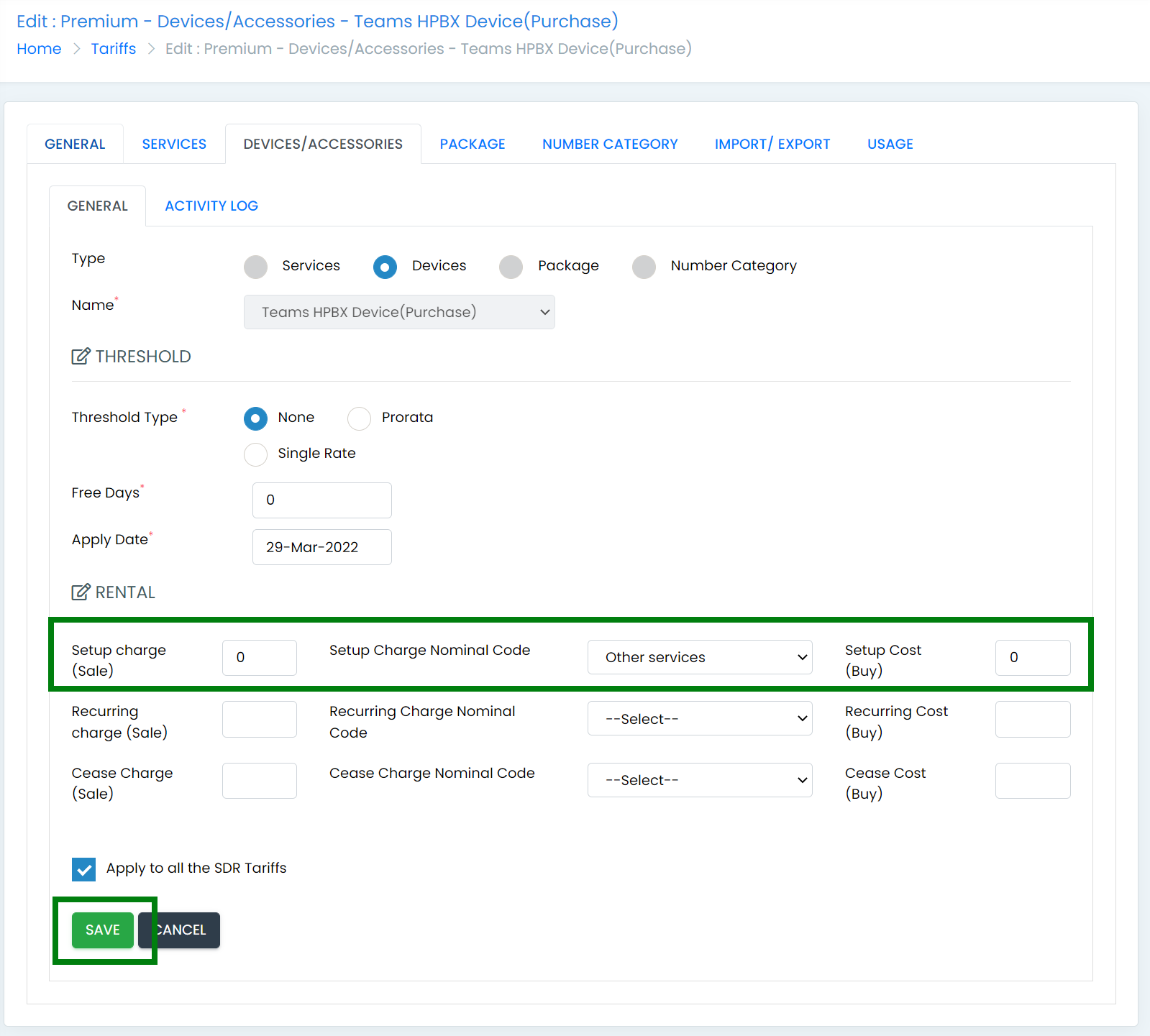Screen dimensions: 1150x1036
Task: Open Cease Charge Nominal Code dropdown
Action: [x=700, y=780]
